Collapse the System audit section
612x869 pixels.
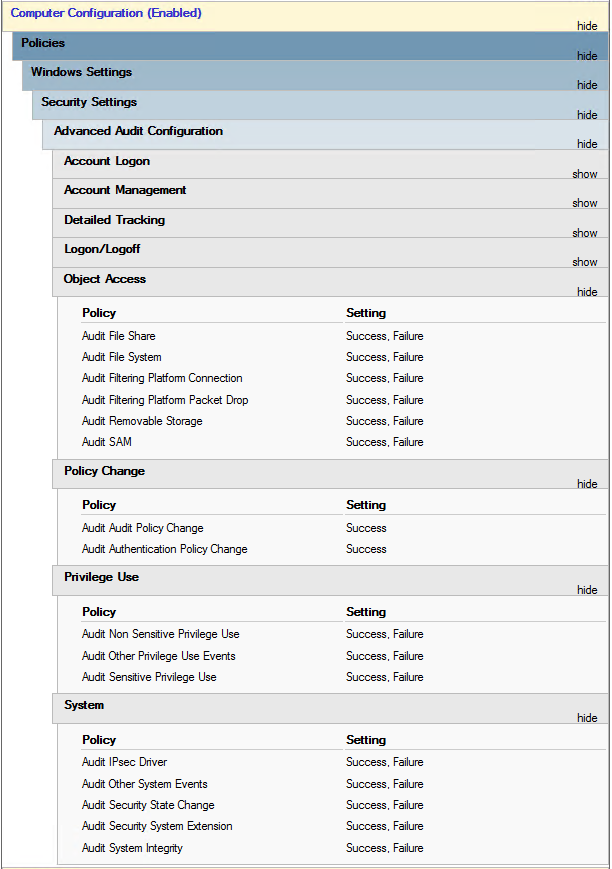587,718
